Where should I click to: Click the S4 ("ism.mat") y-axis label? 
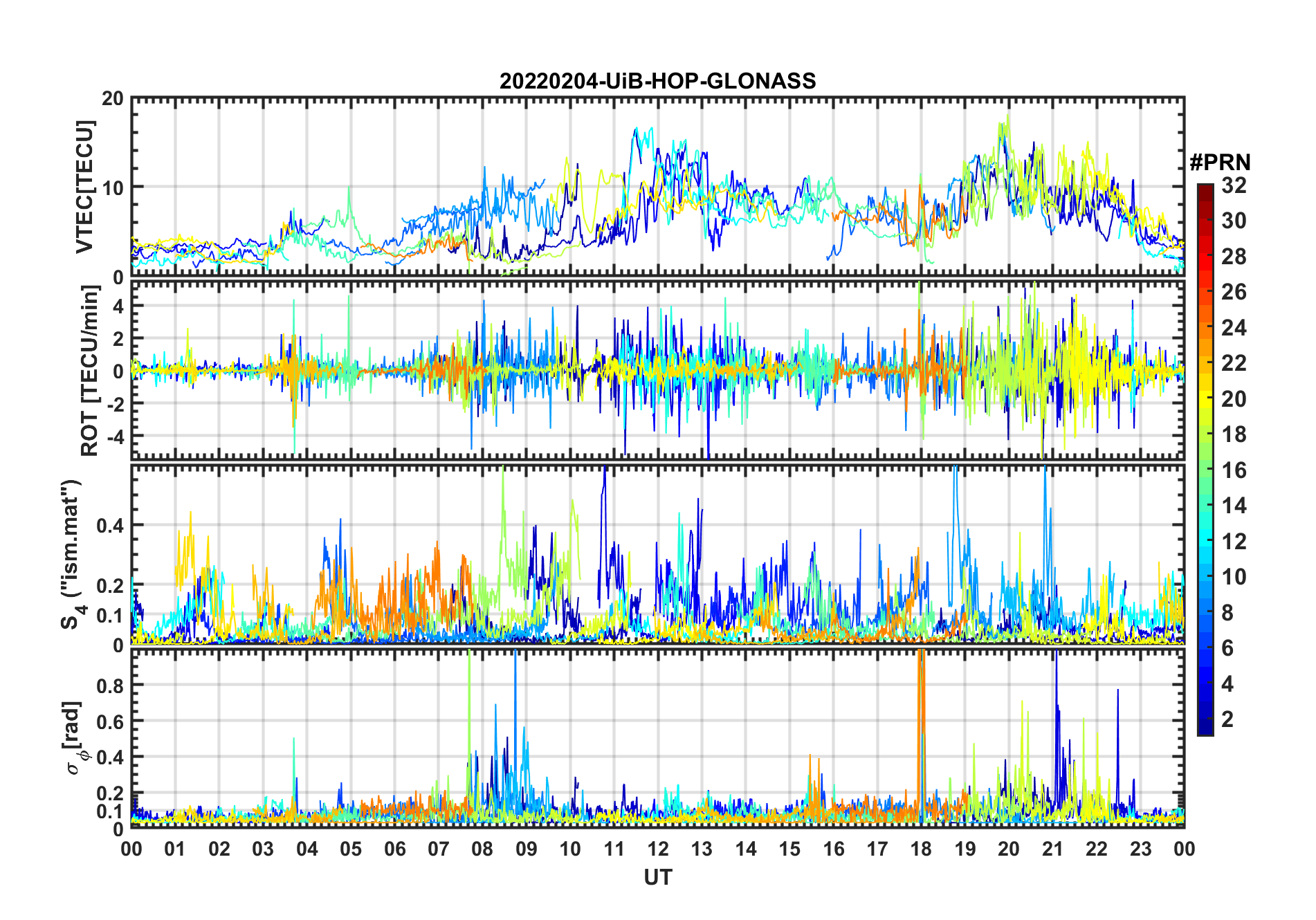(73, 554)
